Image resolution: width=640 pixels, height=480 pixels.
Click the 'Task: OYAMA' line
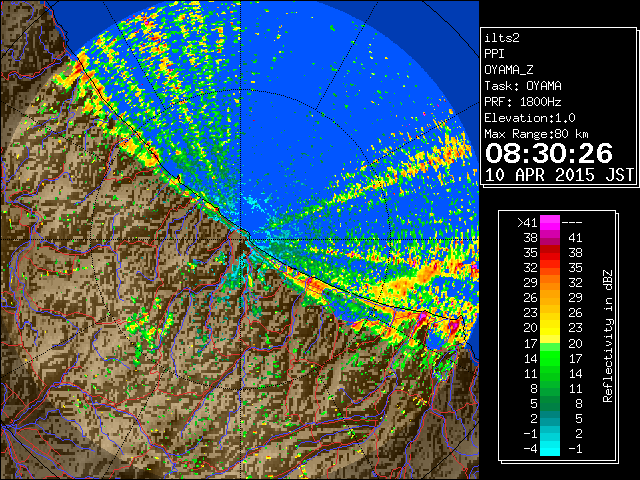523,86
